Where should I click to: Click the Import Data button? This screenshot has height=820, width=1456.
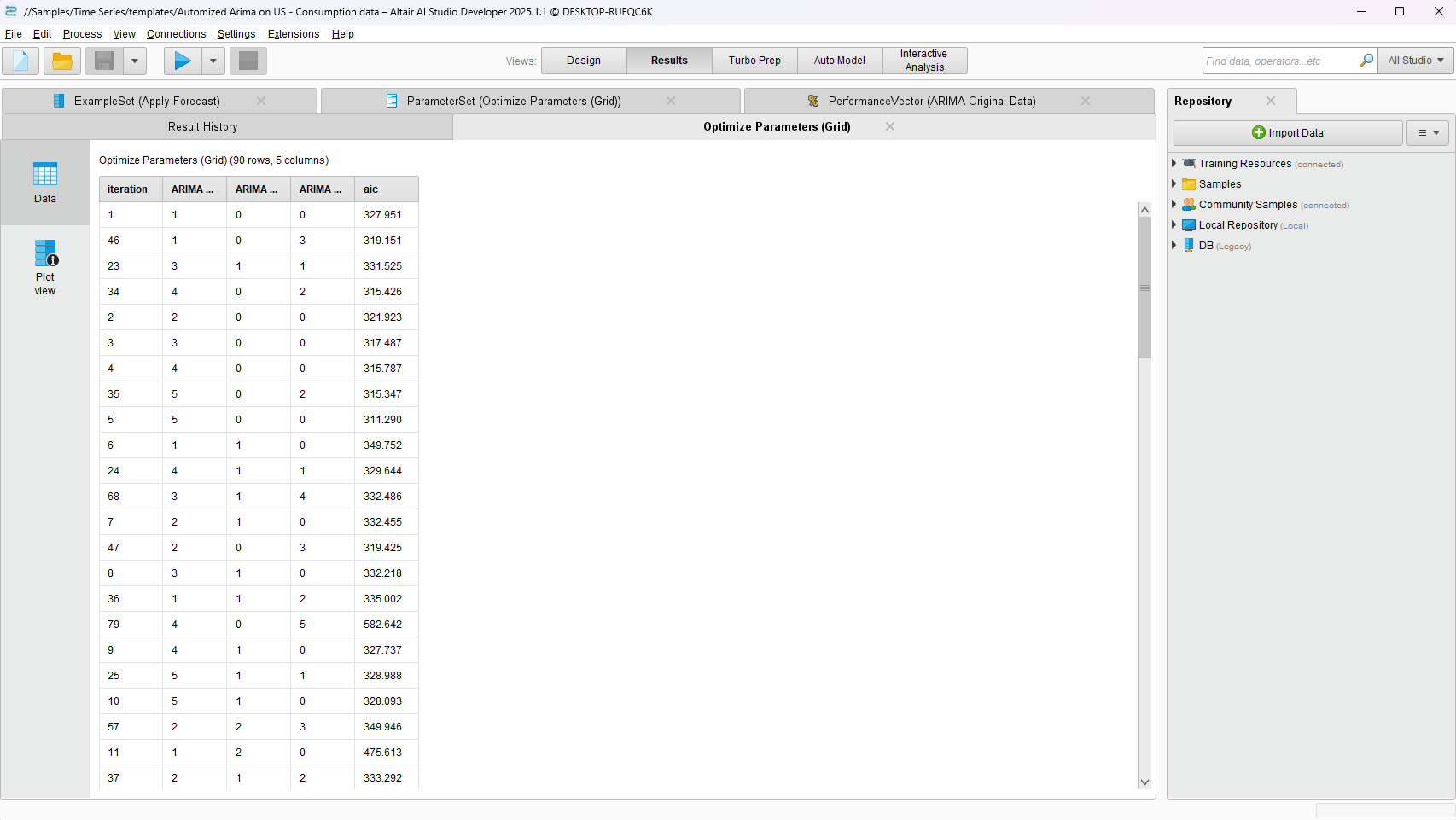tap(1288, 133)
